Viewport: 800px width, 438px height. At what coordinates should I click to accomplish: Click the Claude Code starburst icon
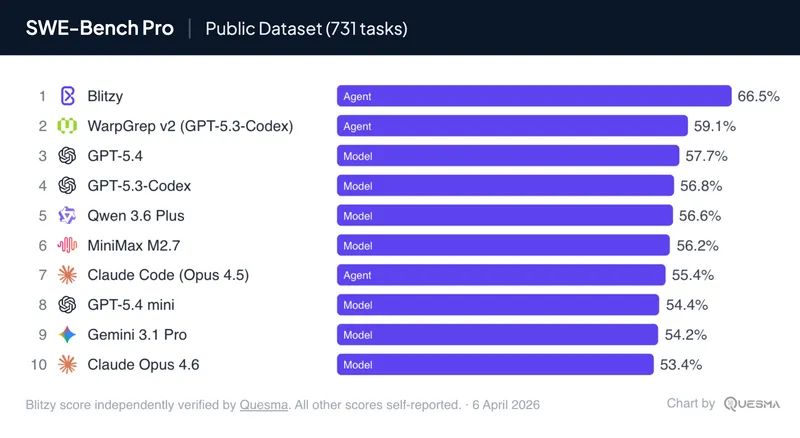coord(68,275)
